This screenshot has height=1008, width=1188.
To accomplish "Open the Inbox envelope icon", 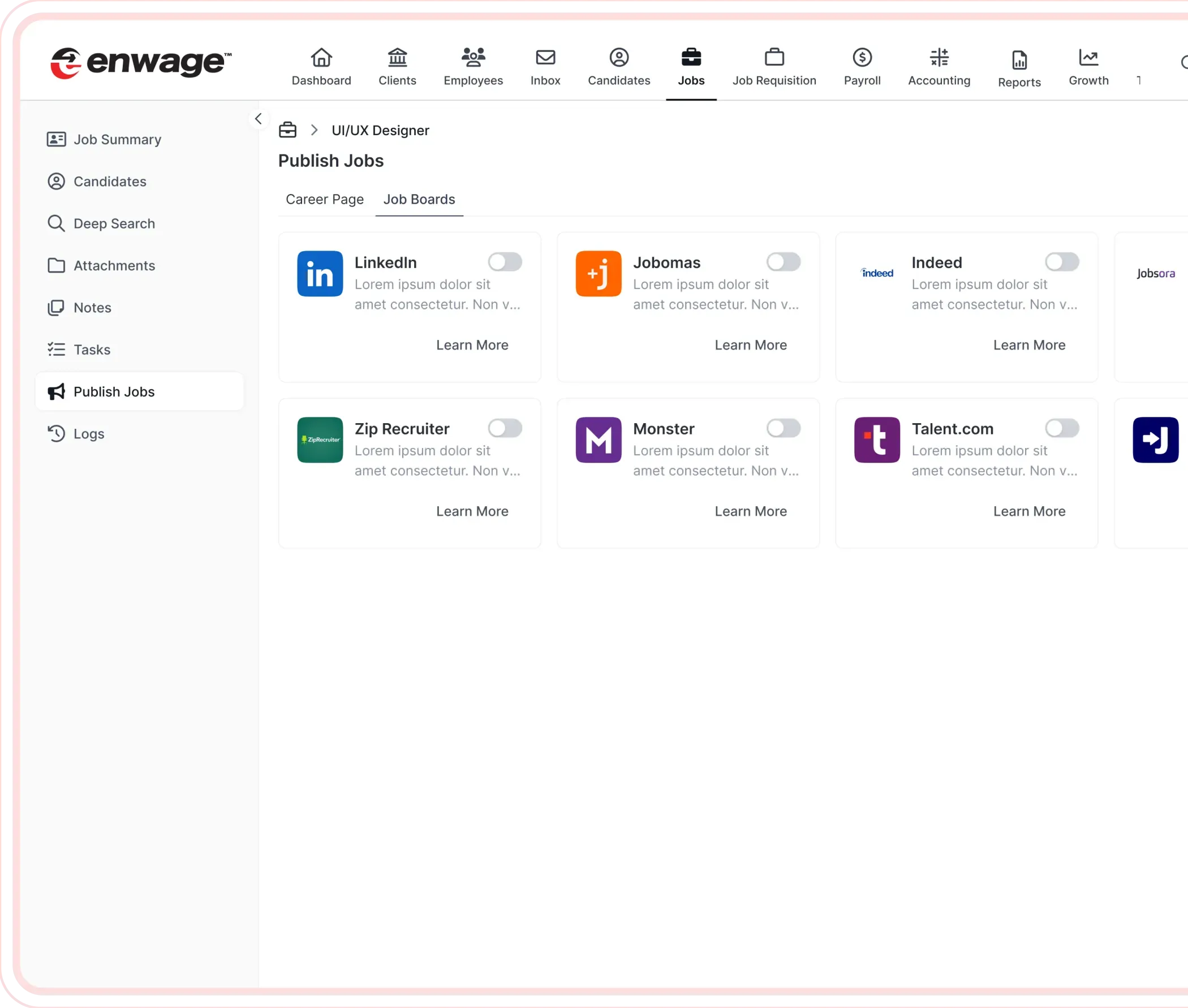I will pyautogui.click(x=545, y=58).
